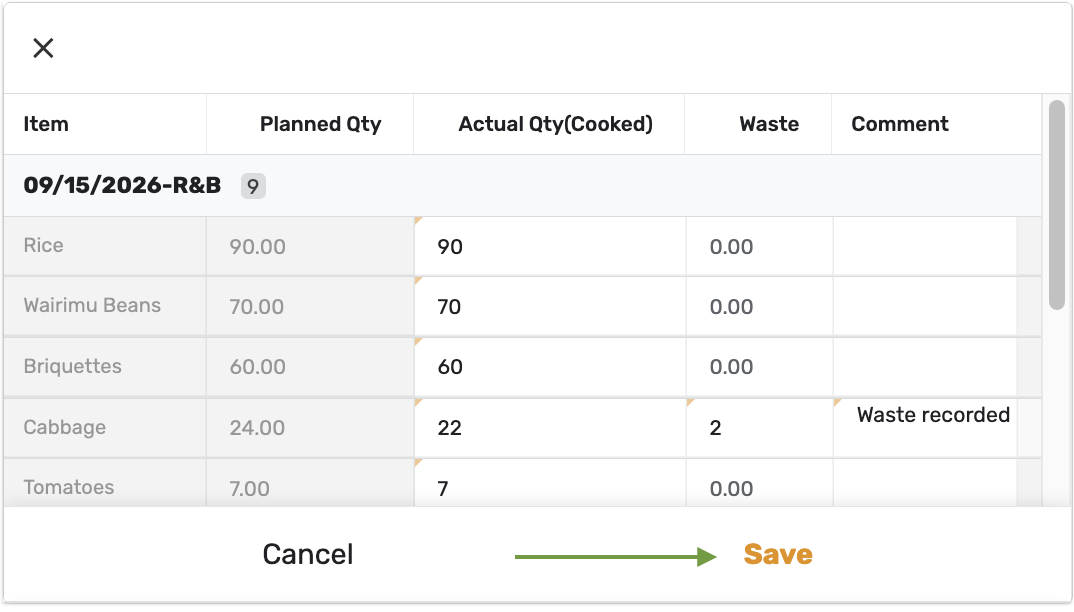This screenshot has height=612, width=1074.
Task: Select the Cabbage item cell
Action: [x=105, y=428]
